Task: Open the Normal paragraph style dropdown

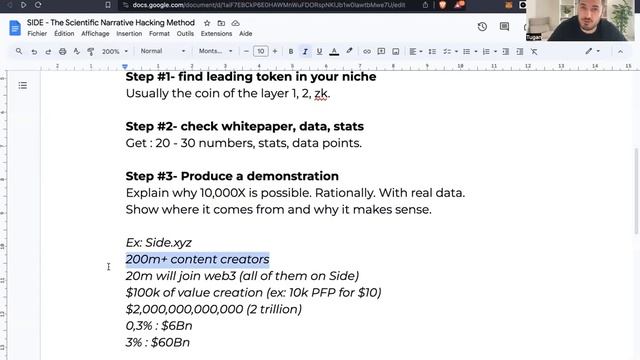Action: (x=162, y=51)
